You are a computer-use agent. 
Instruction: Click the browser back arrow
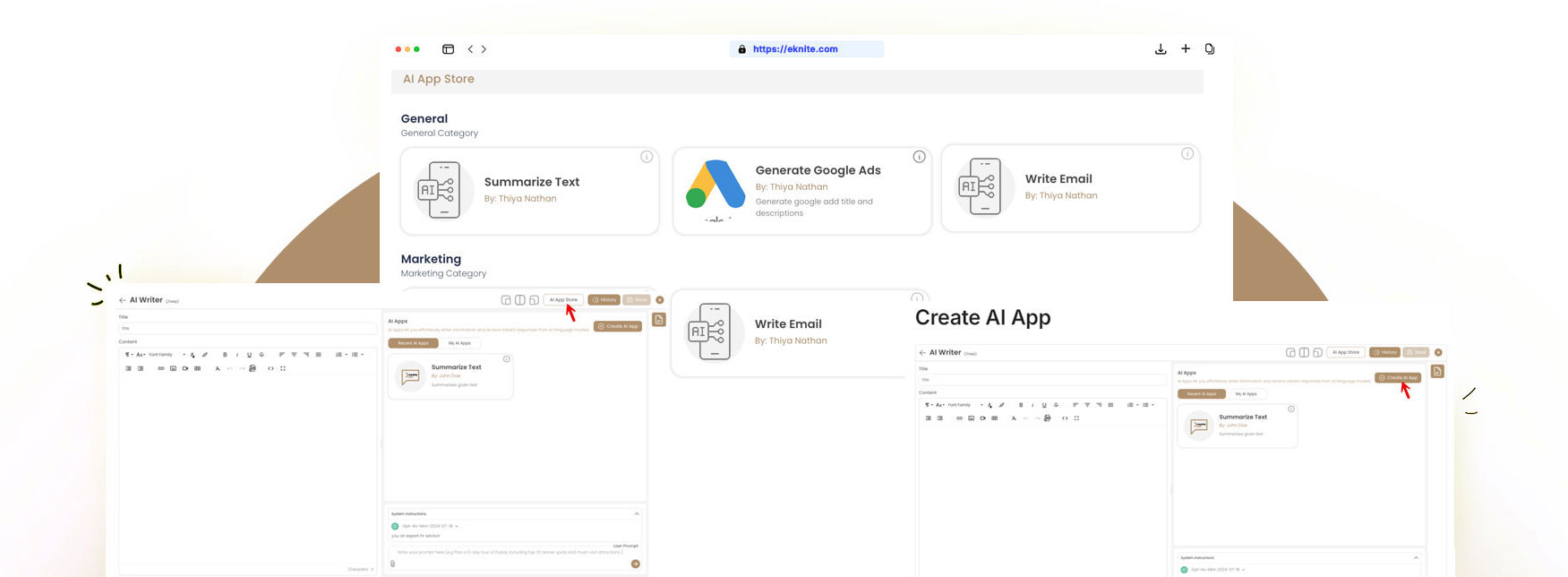(x=470, y=49)
